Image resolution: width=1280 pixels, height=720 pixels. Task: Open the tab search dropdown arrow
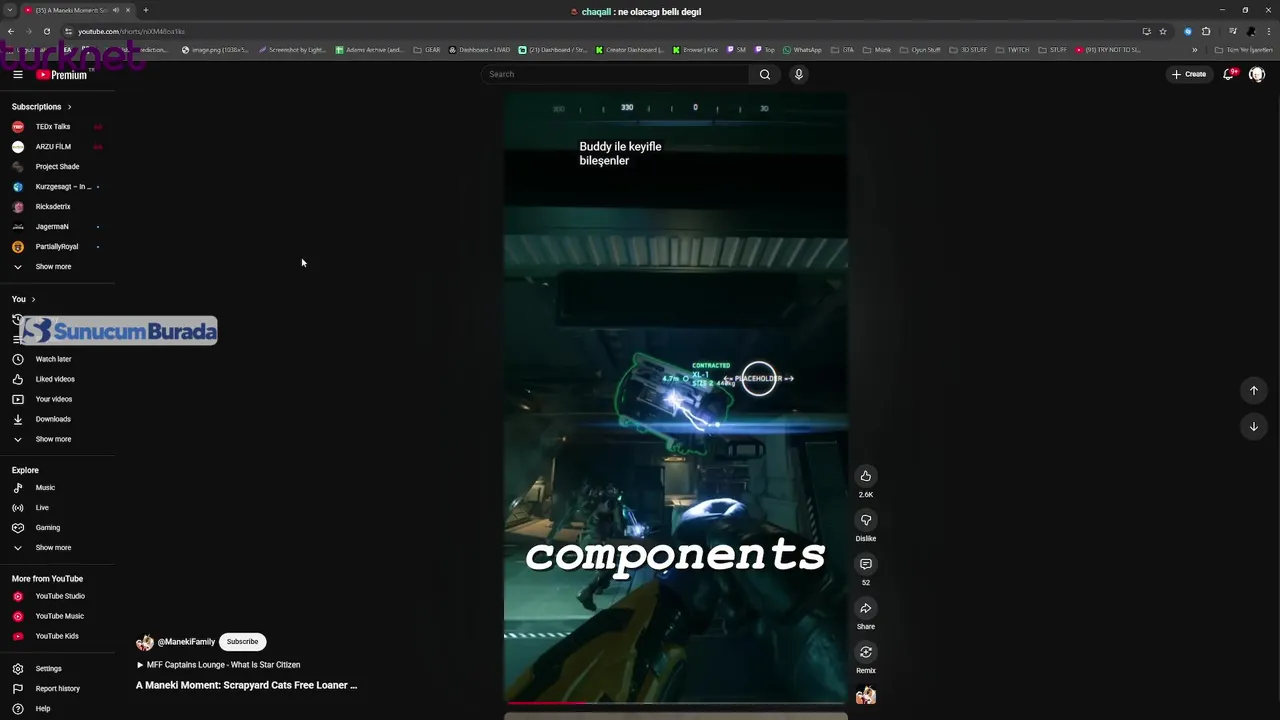coord(10,10)
